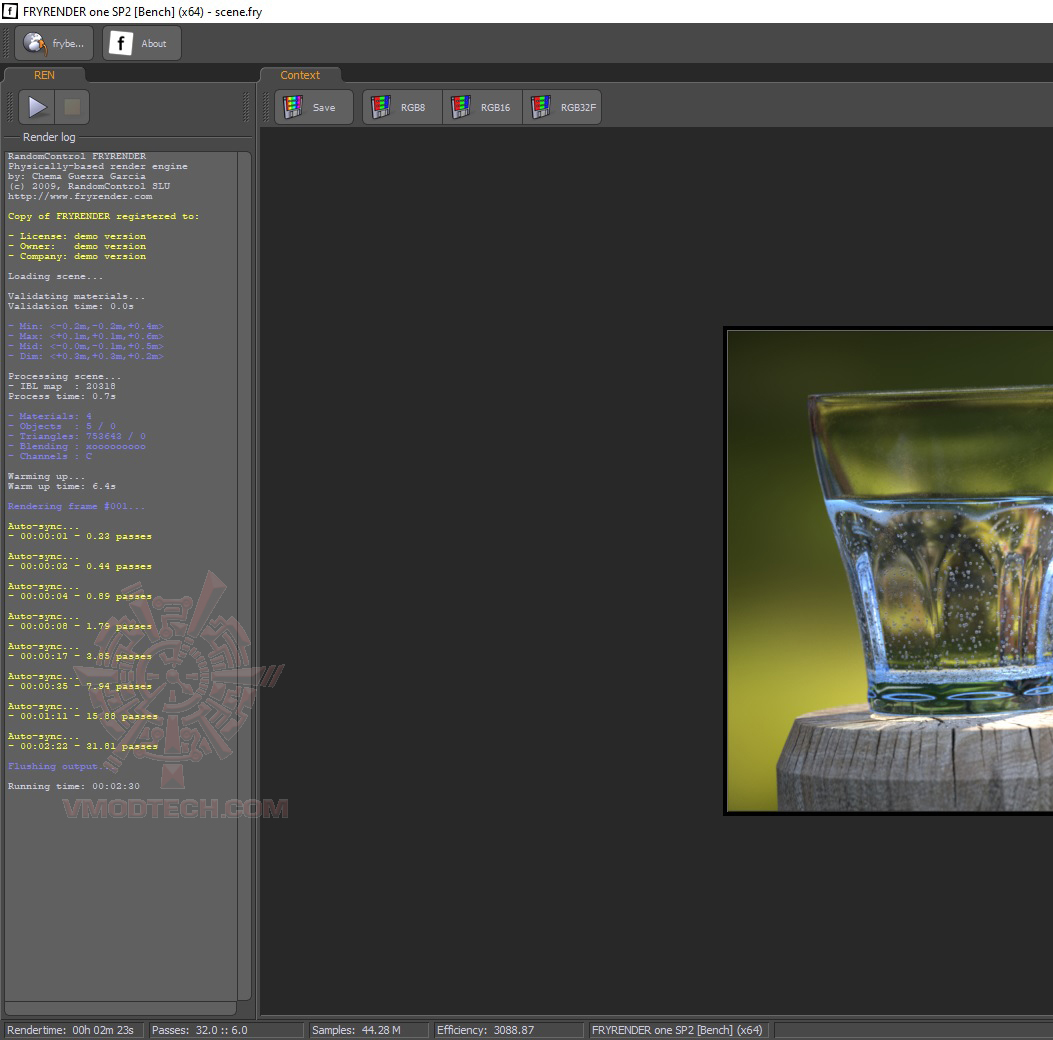Image resolution: width=1053 pixels, height=1040 pixels.
Task: Click the Context toolbar drag handle grip
Action: pyautogui.click(x=266, y=107)
